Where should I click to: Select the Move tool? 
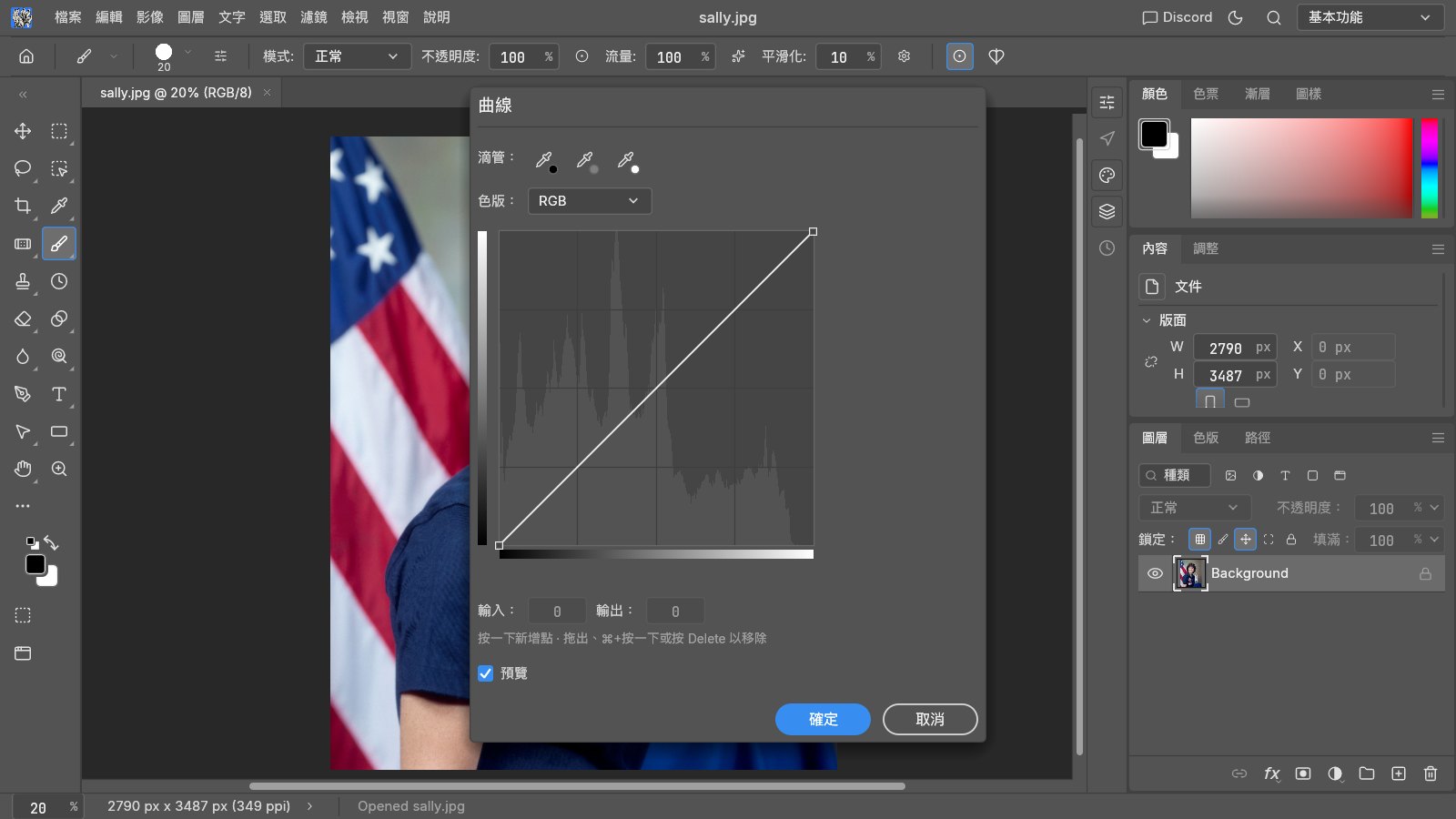[23, 131]
